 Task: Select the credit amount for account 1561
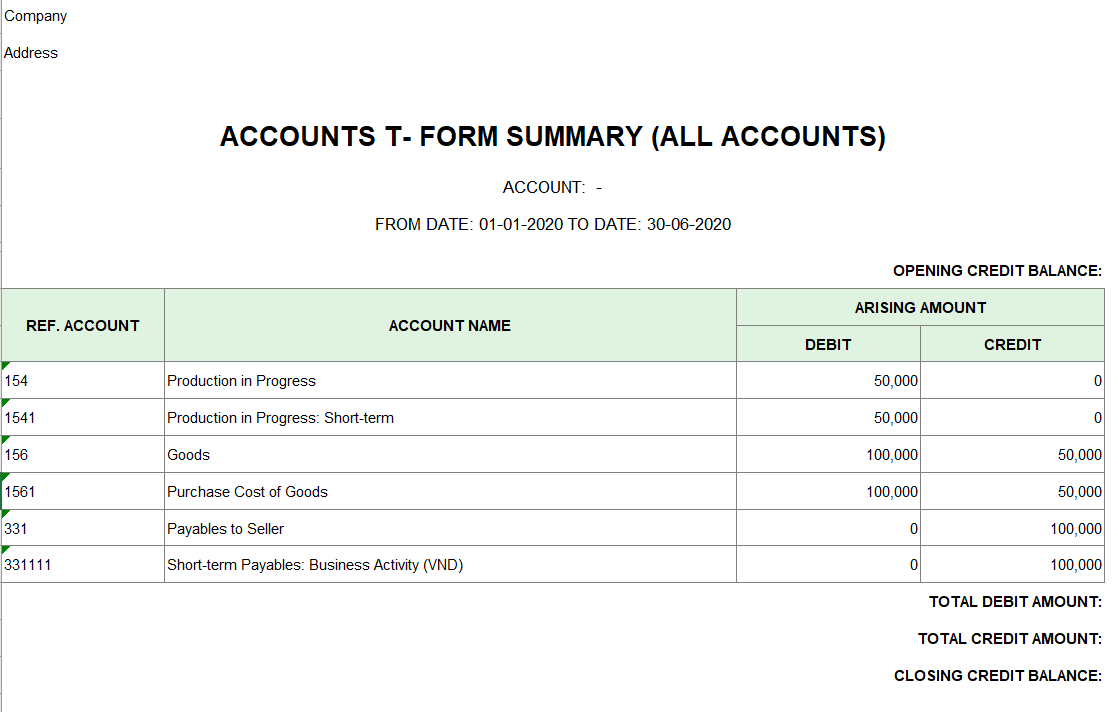[1012, 492]
